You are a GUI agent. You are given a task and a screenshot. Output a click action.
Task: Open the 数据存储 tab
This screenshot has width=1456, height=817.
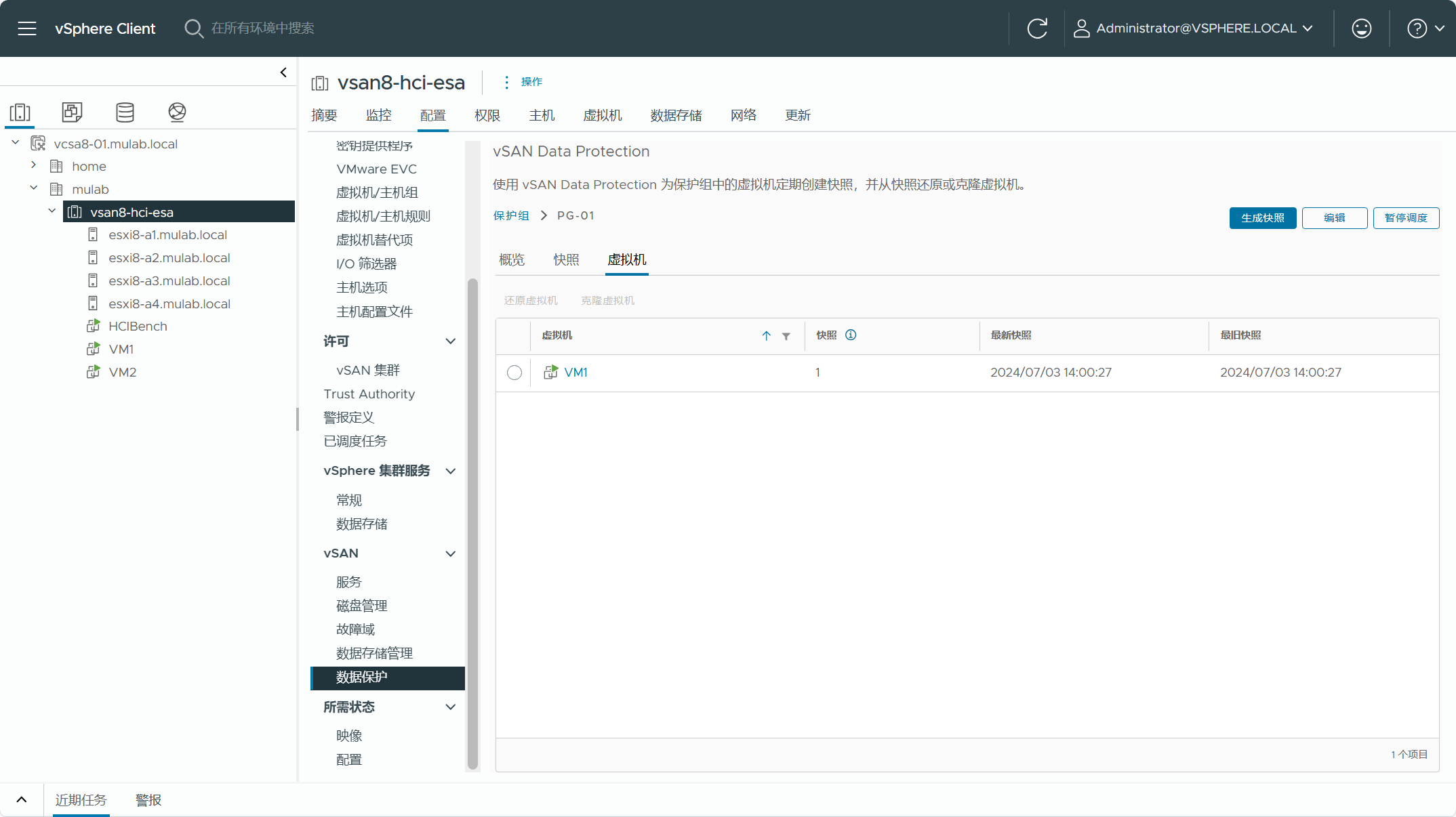(676, 116)
